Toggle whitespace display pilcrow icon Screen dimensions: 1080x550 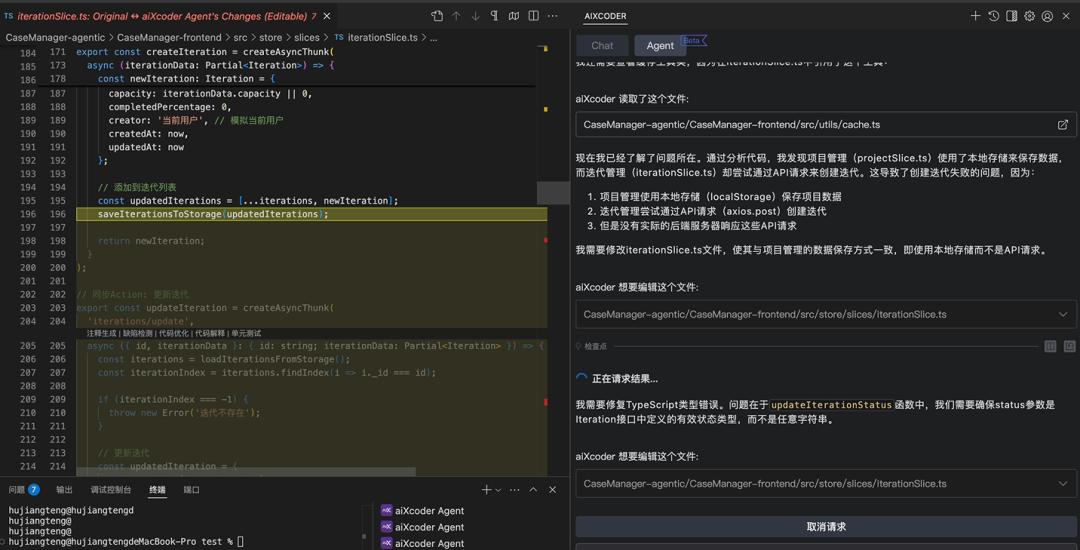pos(494,16)
